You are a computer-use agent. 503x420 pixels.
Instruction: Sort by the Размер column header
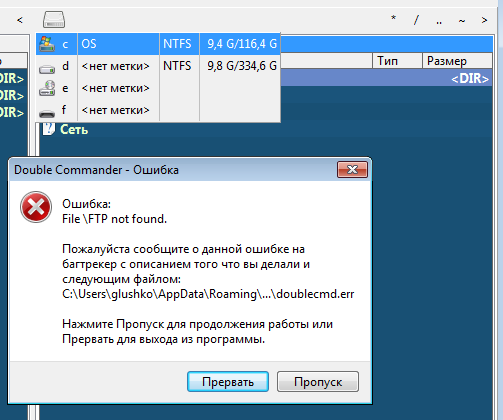pyautogui.click(x=457, y=61)
